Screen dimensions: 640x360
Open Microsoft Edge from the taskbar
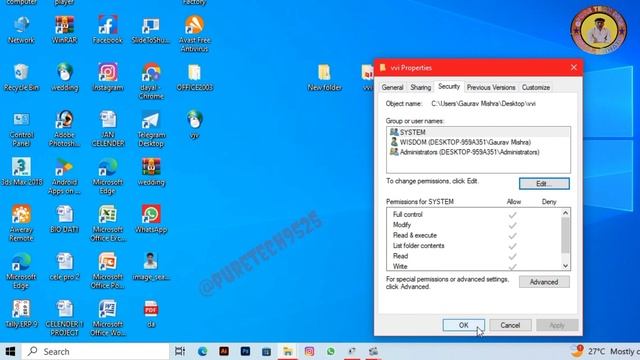tap(202, 351)
